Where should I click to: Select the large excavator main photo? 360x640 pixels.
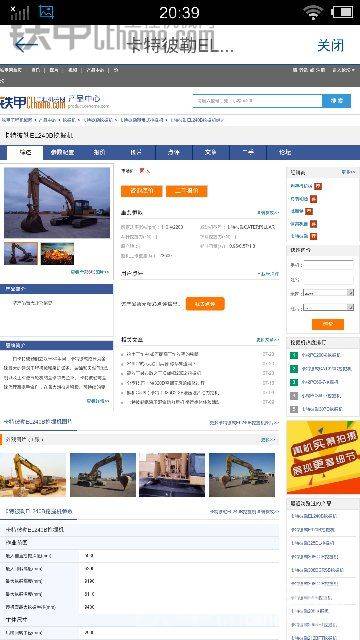(x=57, y=202)
